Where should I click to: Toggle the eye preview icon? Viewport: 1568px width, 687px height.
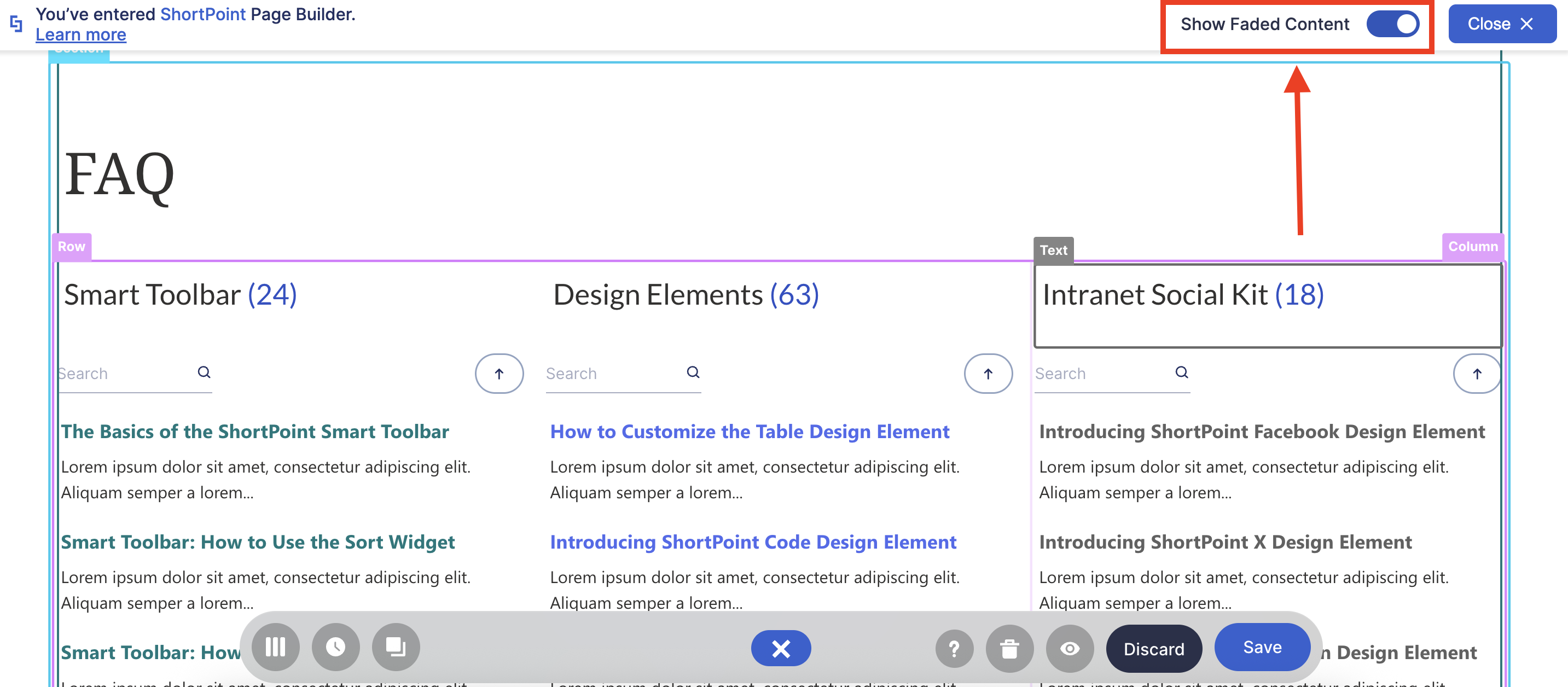(x=1070, y=649)
